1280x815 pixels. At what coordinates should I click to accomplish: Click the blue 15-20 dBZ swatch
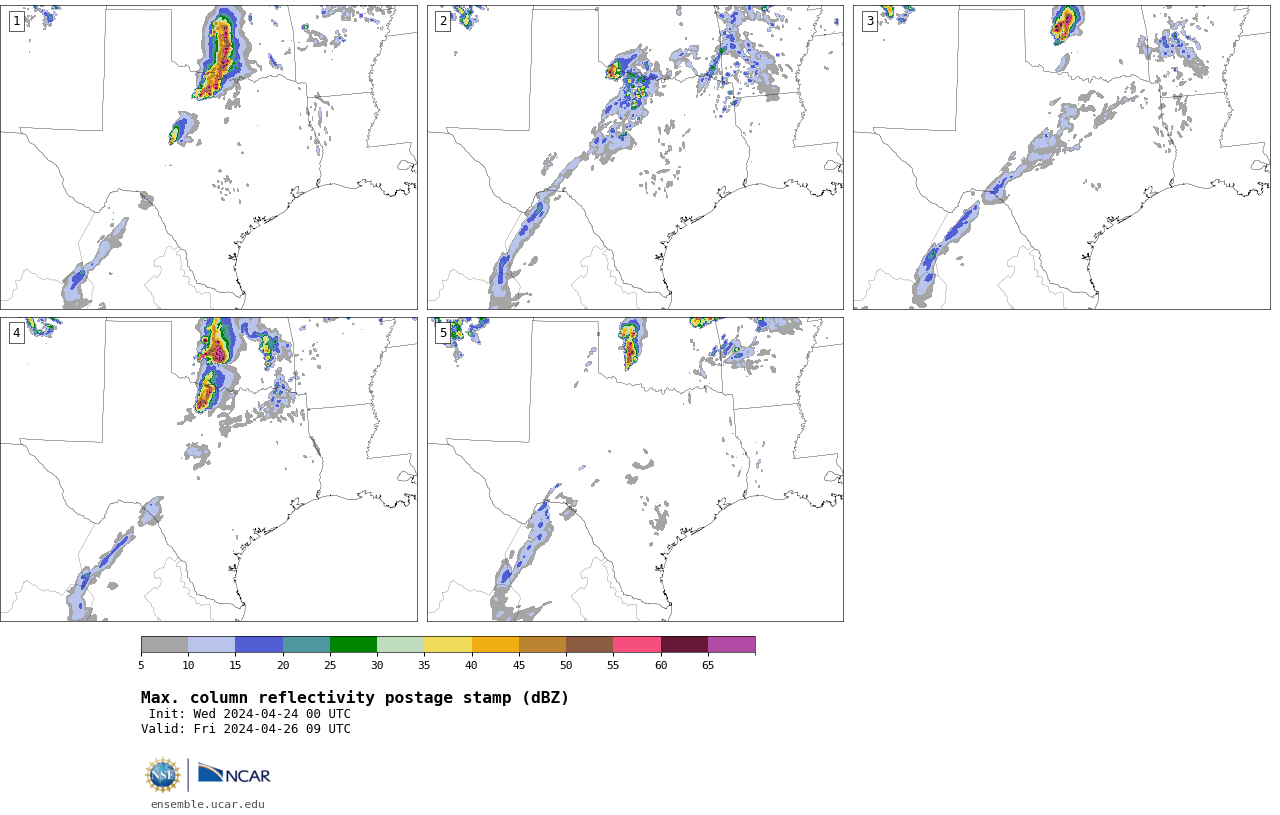tap(259, 644)
